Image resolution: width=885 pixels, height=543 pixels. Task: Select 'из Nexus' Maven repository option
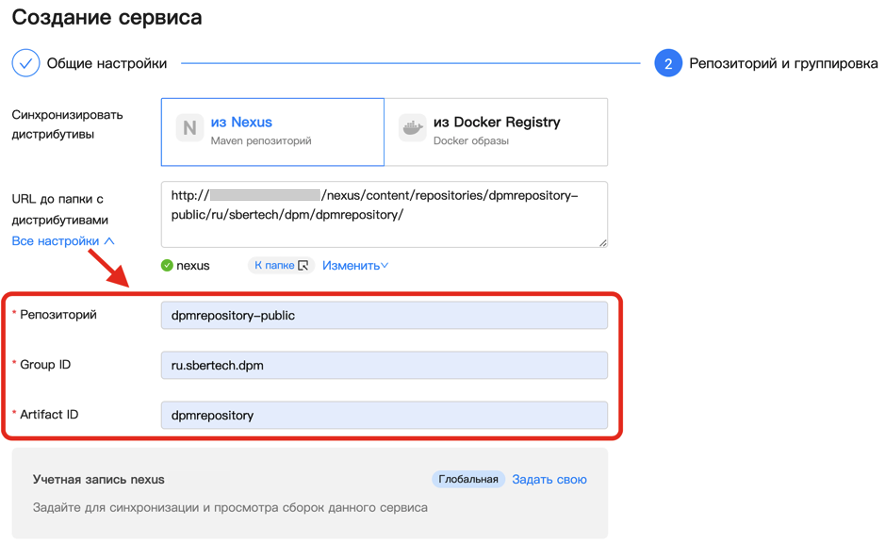272,131
